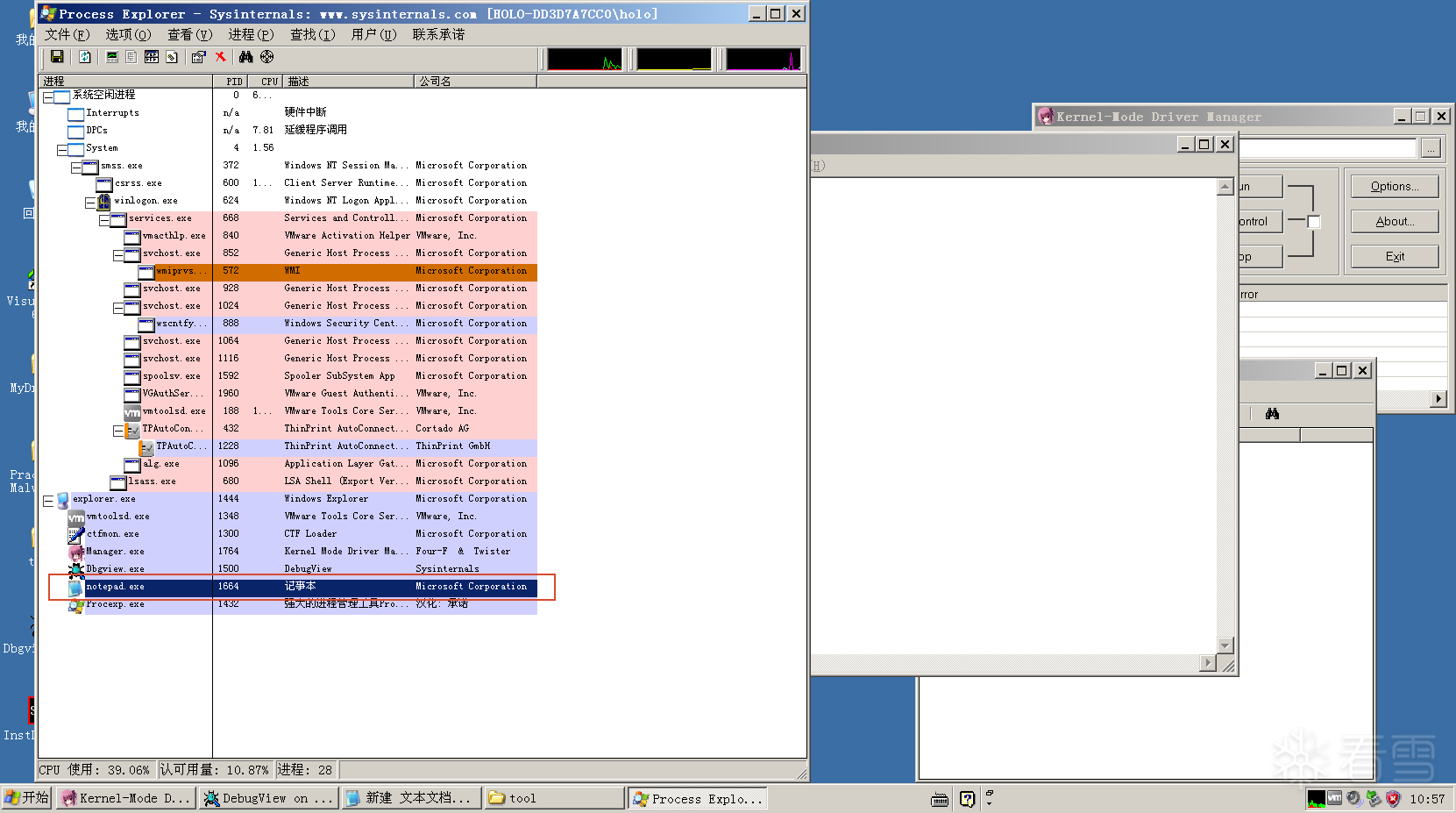
Task: Click the Safely Remove Hardware tray icon
Action: pyautogui.click(x=1374, y=798)
